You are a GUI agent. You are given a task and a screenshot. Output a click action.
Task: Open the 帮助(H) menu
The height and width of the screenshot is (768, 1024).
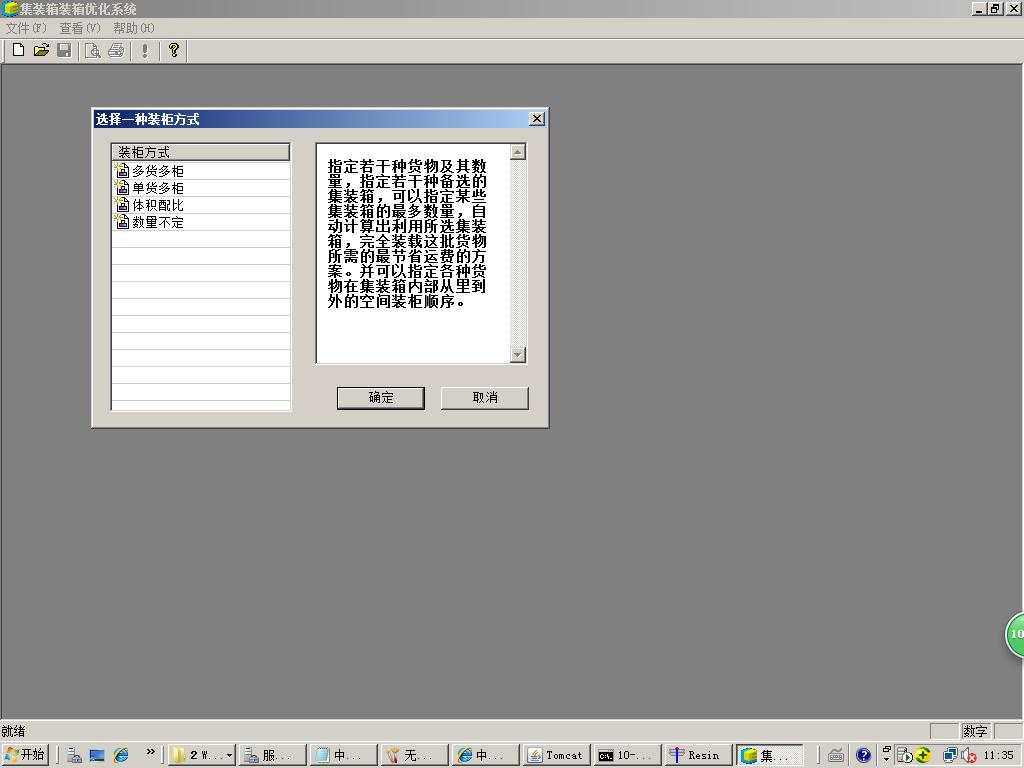[x=133, y=28]
